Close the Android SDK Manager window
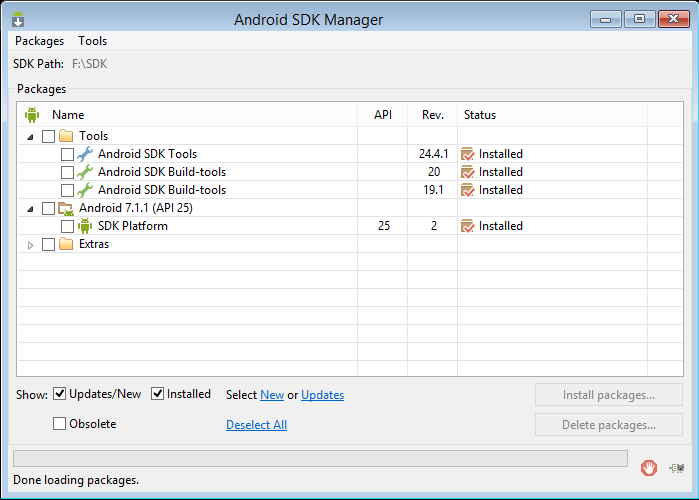This screenshot has width=699, height=500. click(674, 19)
